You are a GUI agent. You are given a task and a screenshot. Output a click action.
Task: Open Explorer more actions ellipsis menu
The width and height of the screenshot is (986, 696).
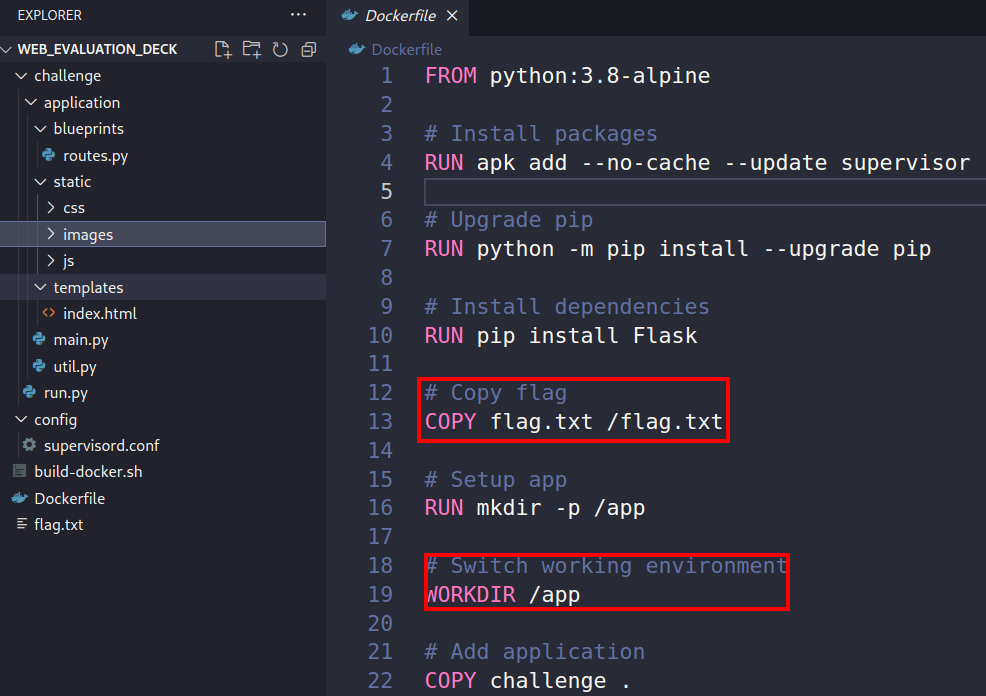click(x=298, y=15)
